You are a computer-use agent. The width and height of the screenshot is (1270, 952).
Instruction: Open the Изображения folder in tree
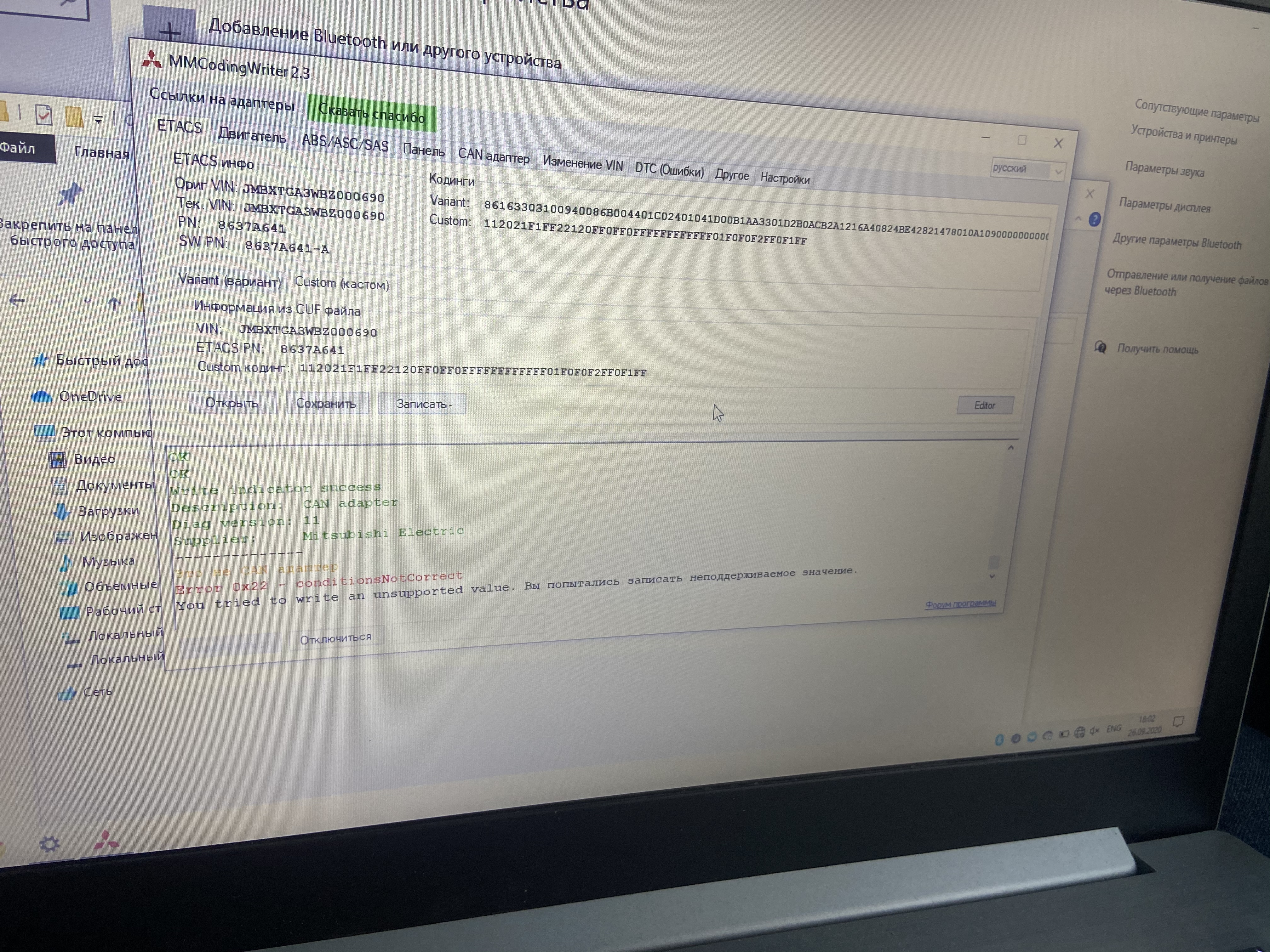105,536
